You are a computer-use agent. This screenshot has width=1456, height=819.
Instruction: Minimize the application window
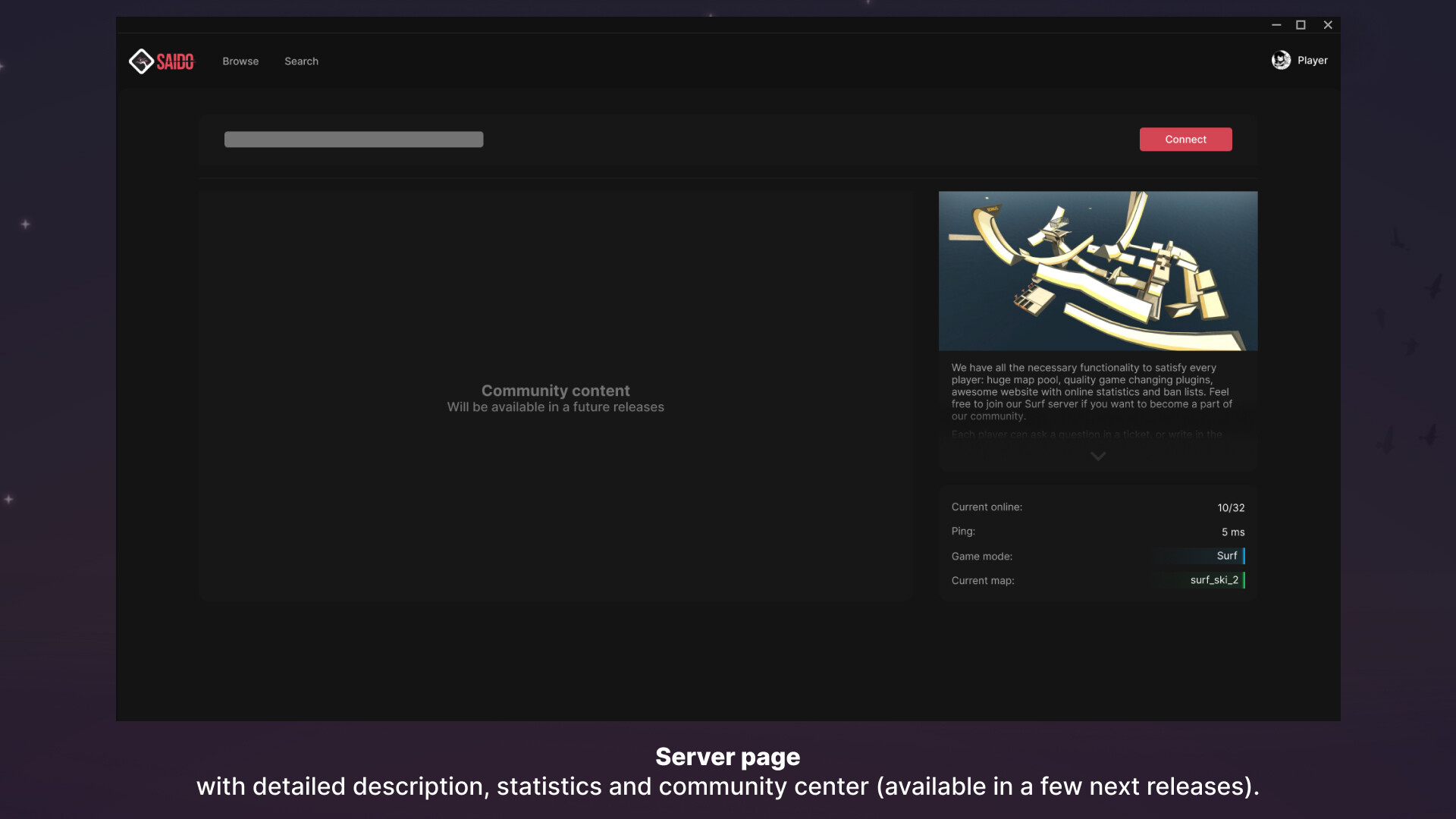(x=1276, y=24)
